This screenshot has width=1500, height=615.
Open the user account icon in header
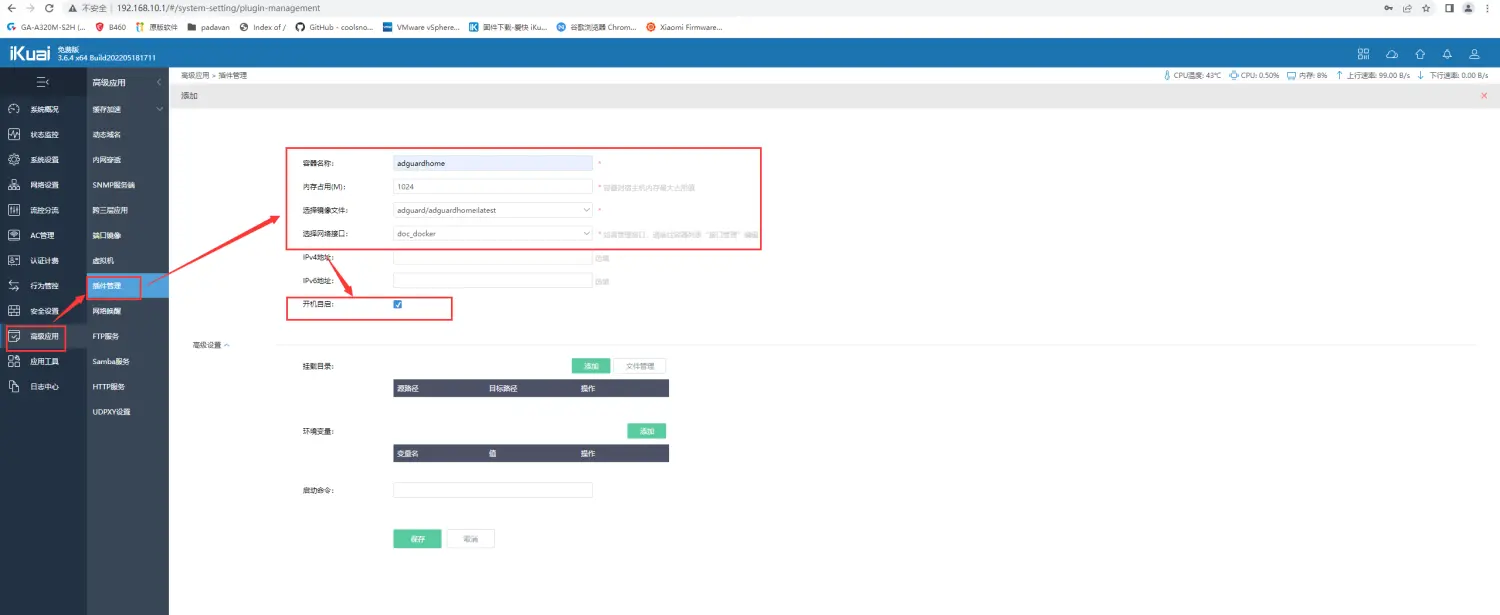point(1474,54)
